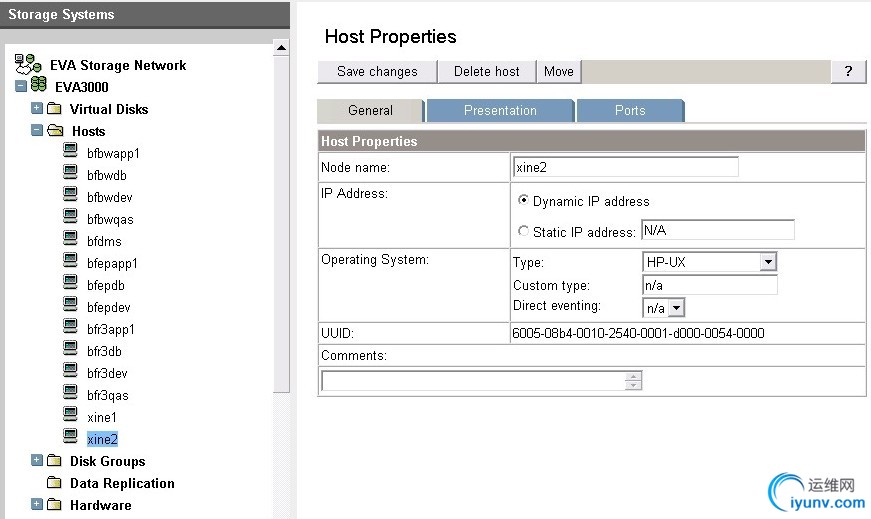Image resolution: width=871 pixels, height=519 pixels.
Task: Click the Comments box up stepper arrow
Action: tap(633, 376)
